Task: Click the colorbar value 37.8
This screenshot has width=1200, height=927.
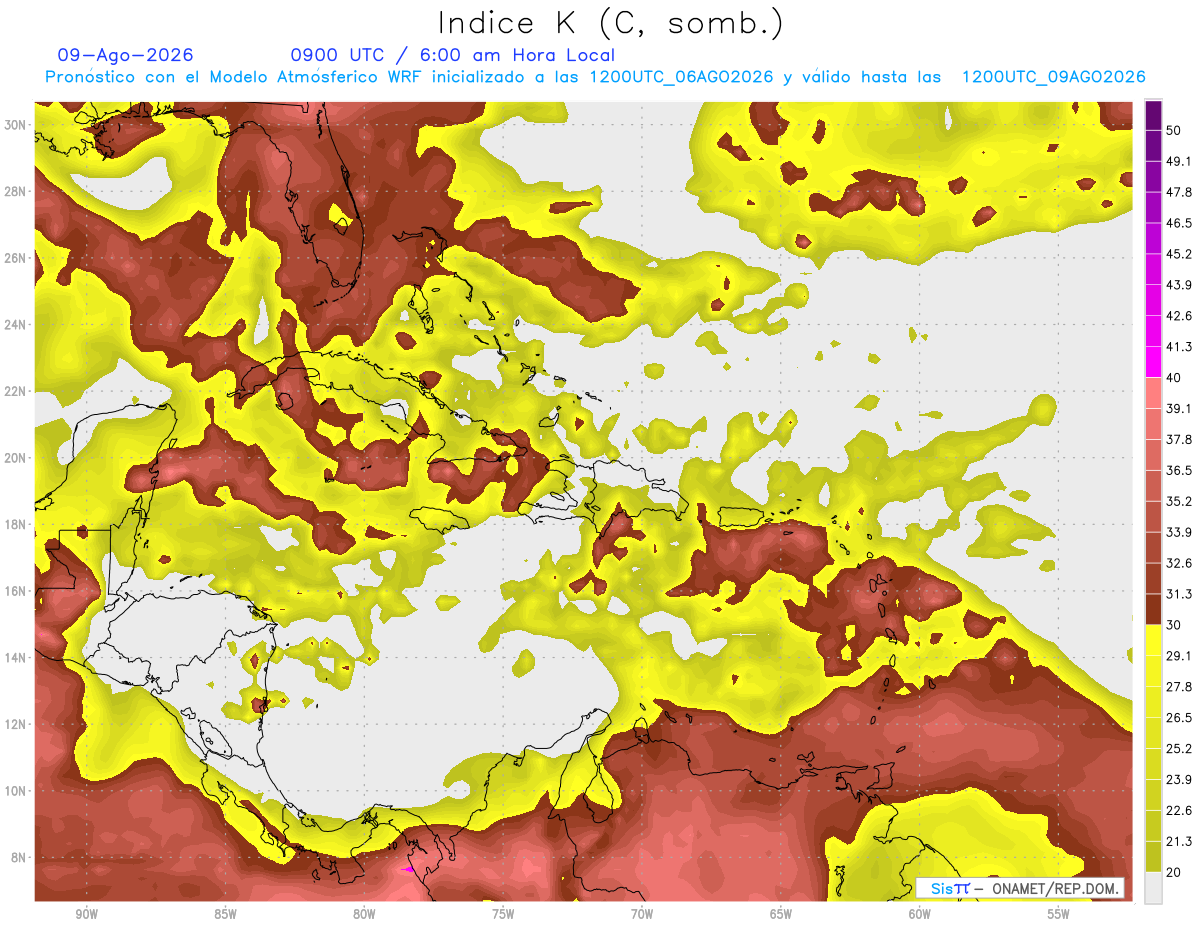Action: coord(1178,439)
